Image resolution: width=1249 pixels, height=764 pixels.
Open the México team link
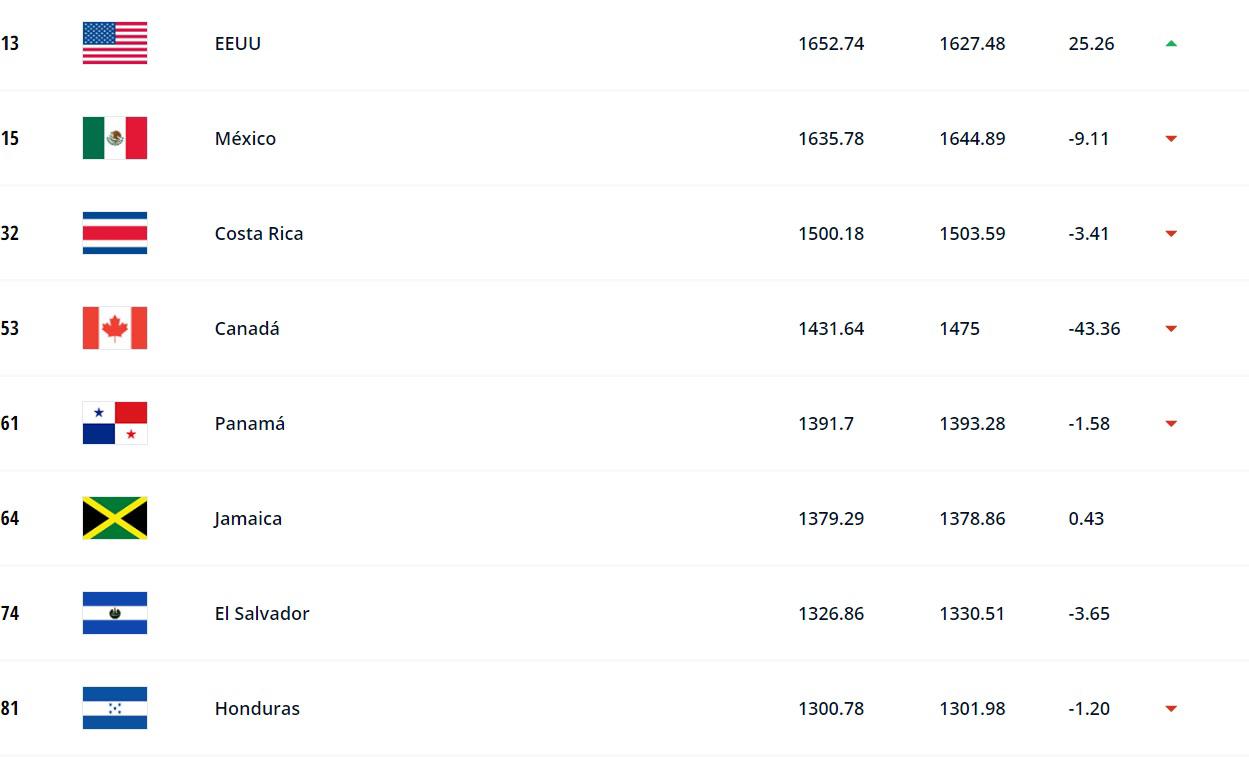(245, 139)
